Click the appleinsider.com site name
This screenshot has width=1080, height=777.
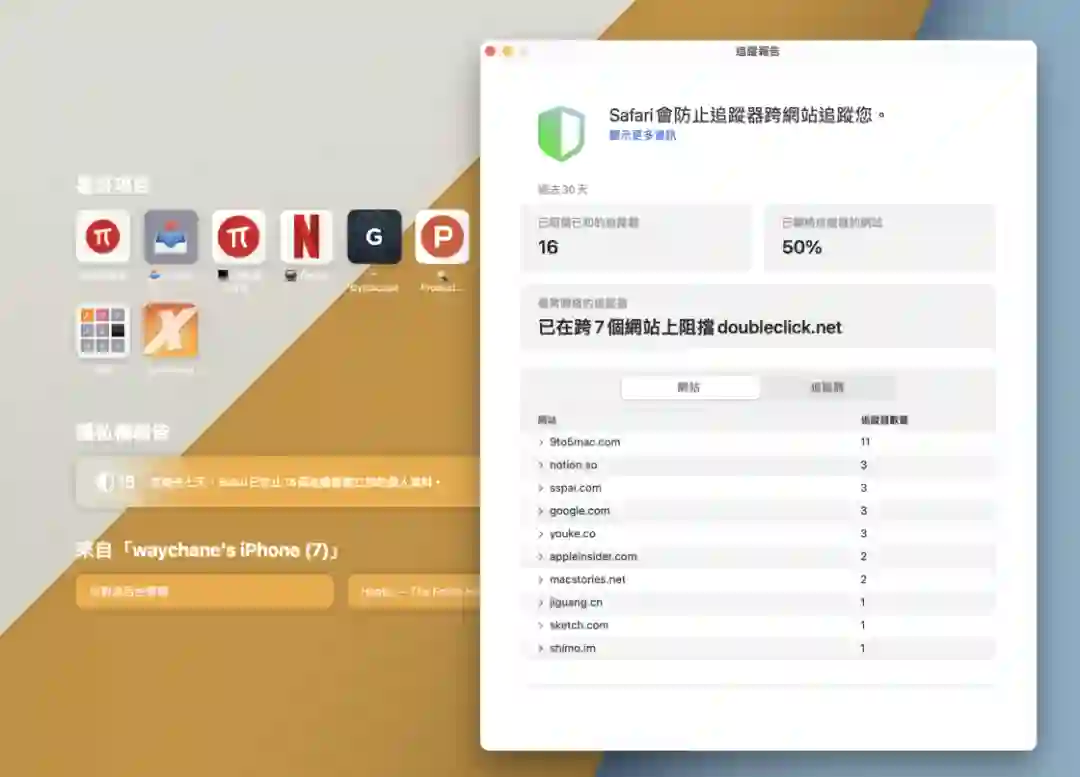tap(593, 556)
